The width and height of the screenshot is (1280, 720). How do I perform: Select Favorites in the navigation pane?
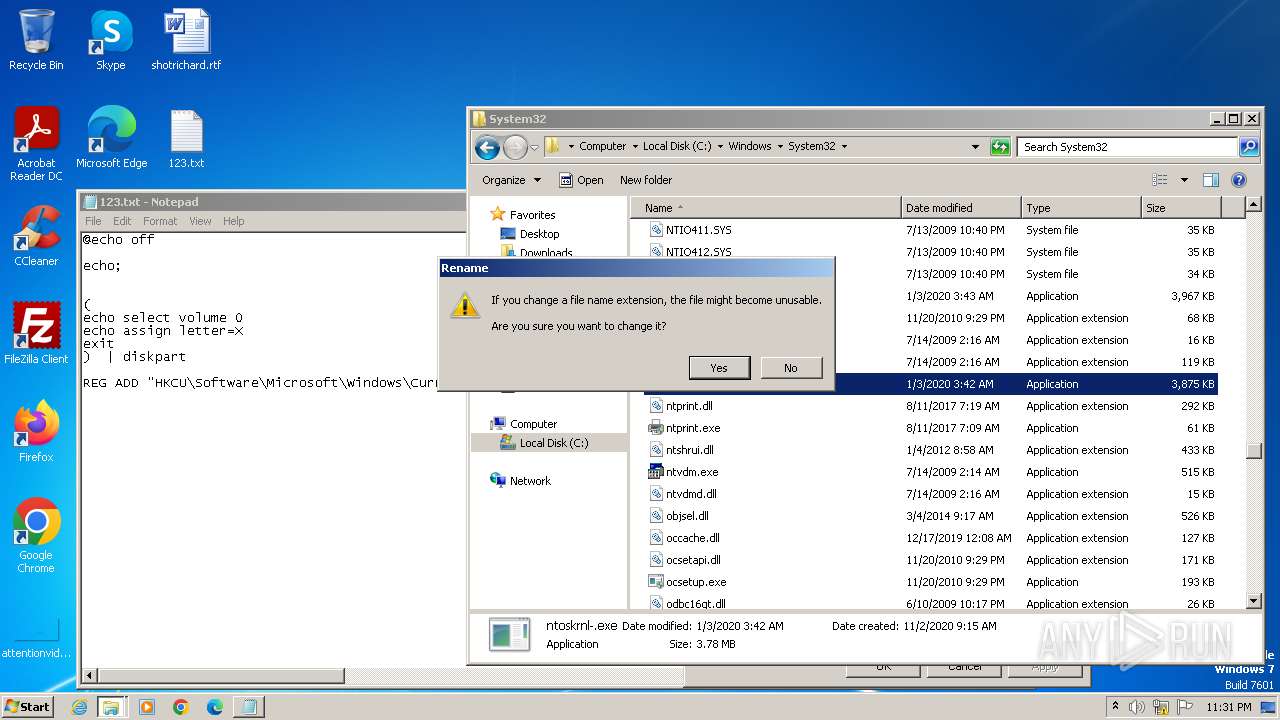532,215
